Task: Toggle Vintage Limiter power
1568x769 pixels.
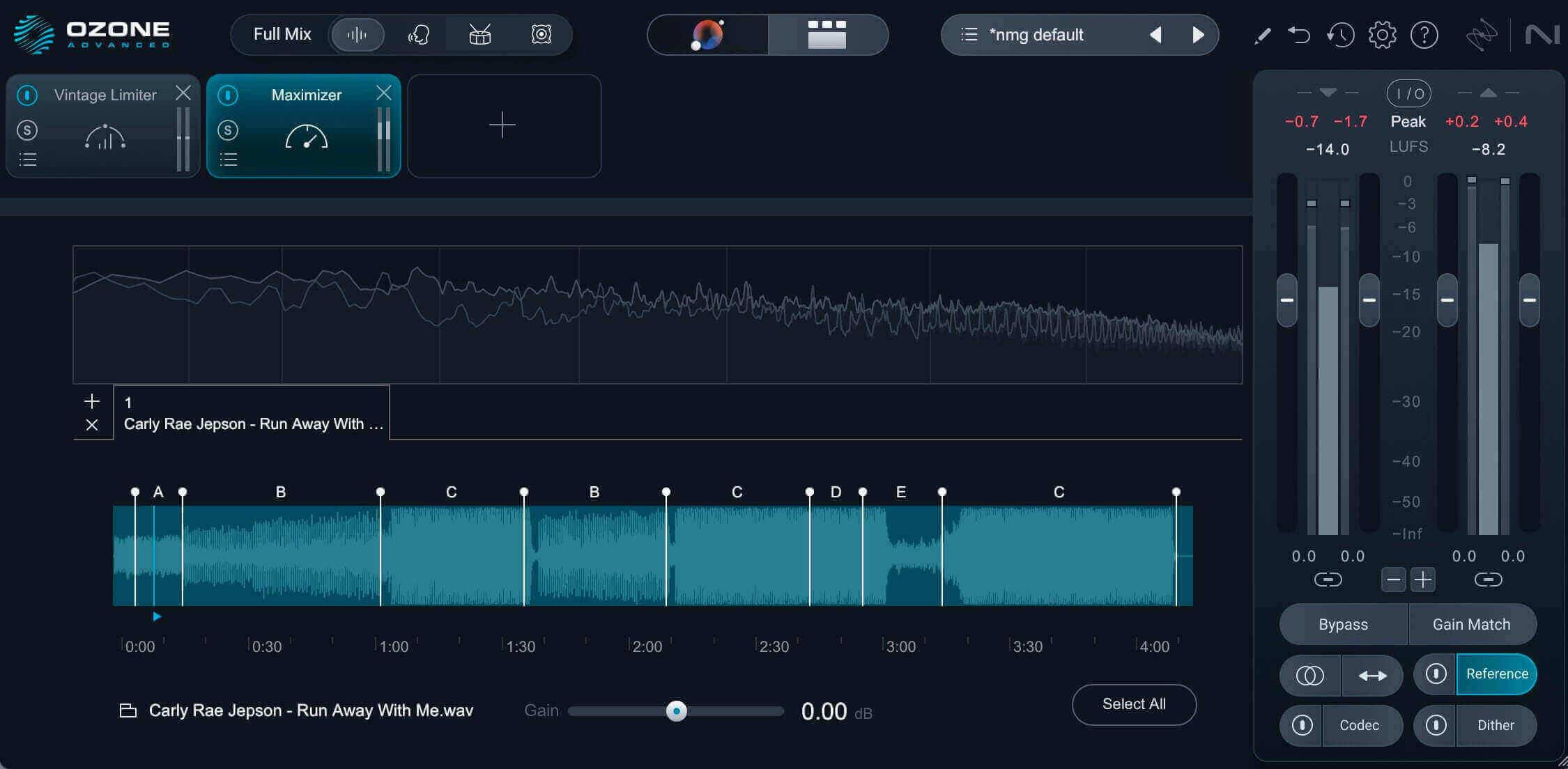Action: 27,95
